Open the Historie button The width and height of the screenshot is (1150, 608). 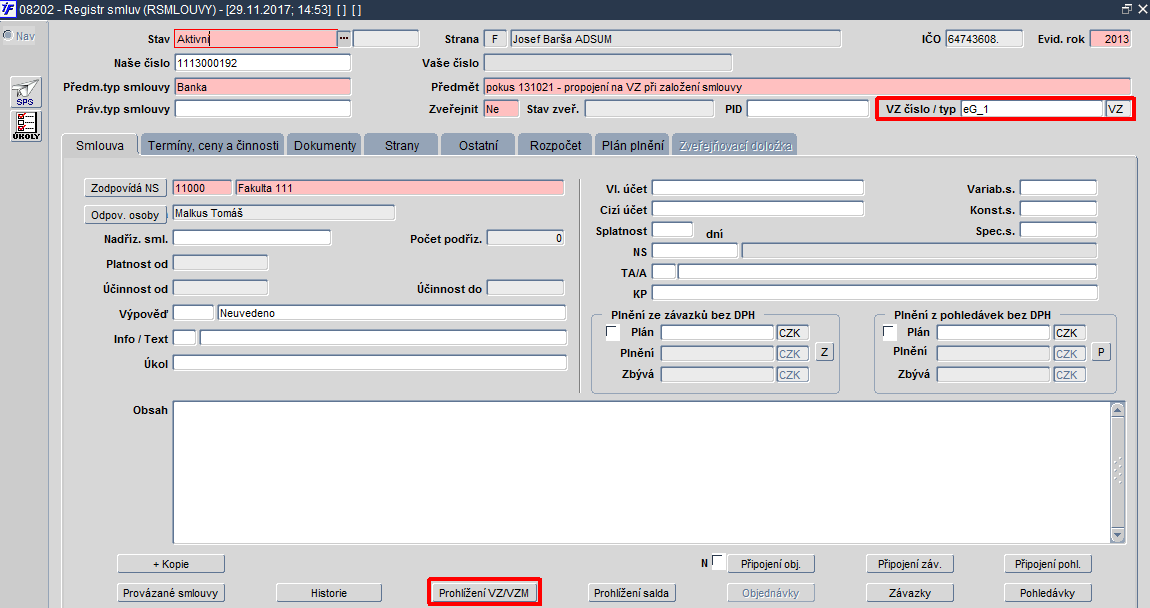(329, 593)
